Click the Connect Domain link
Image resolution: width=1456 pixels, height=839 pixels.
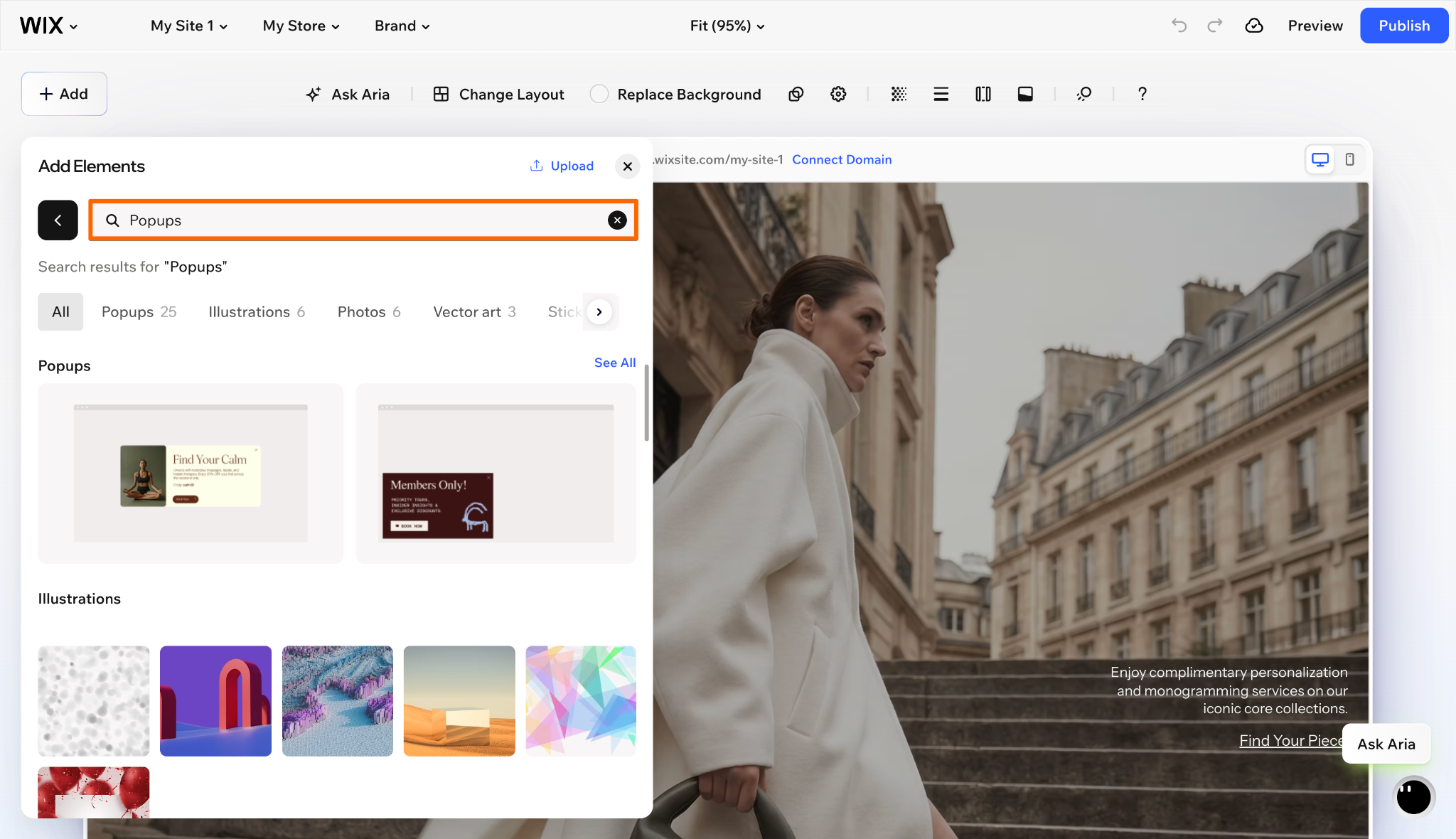coord(842,160)
